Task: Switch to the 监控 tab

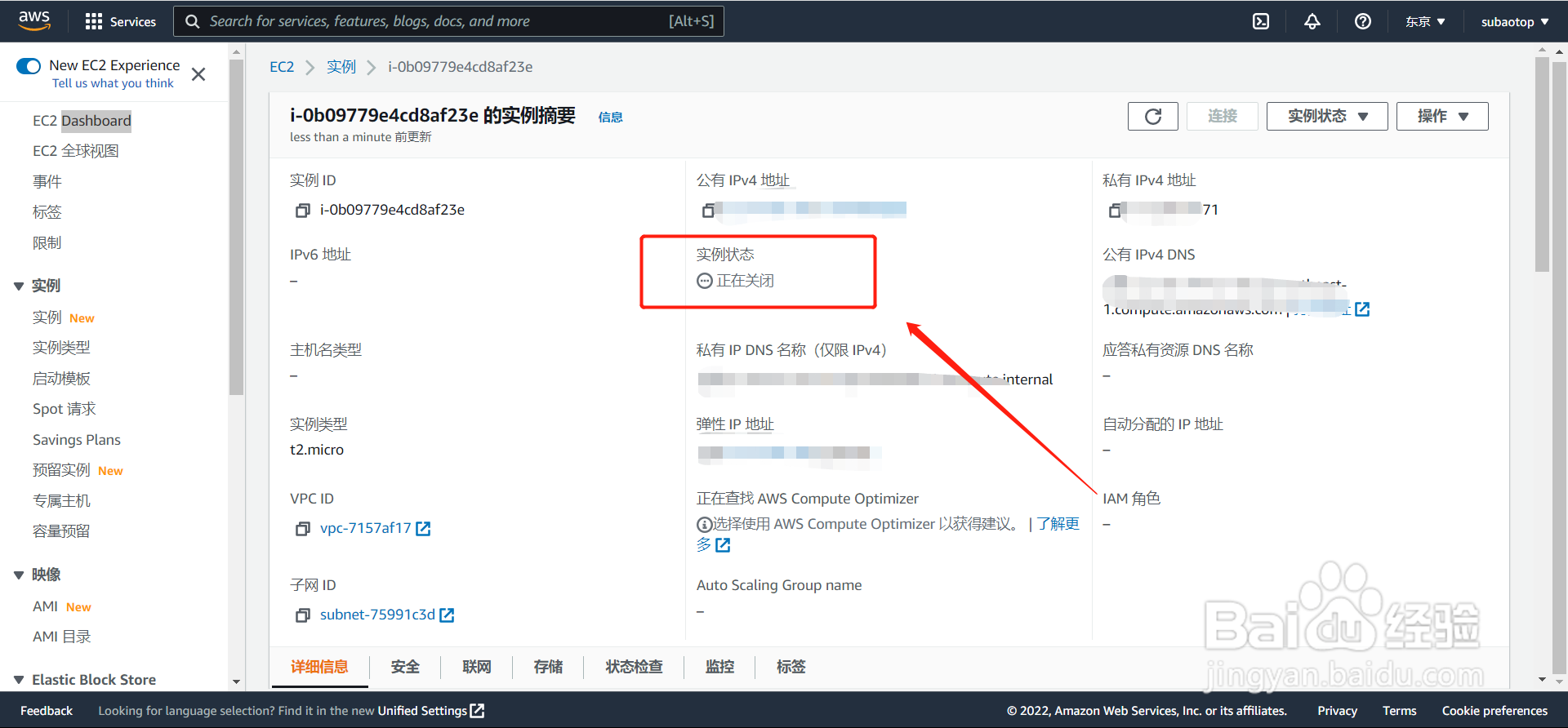Action: 719,667
